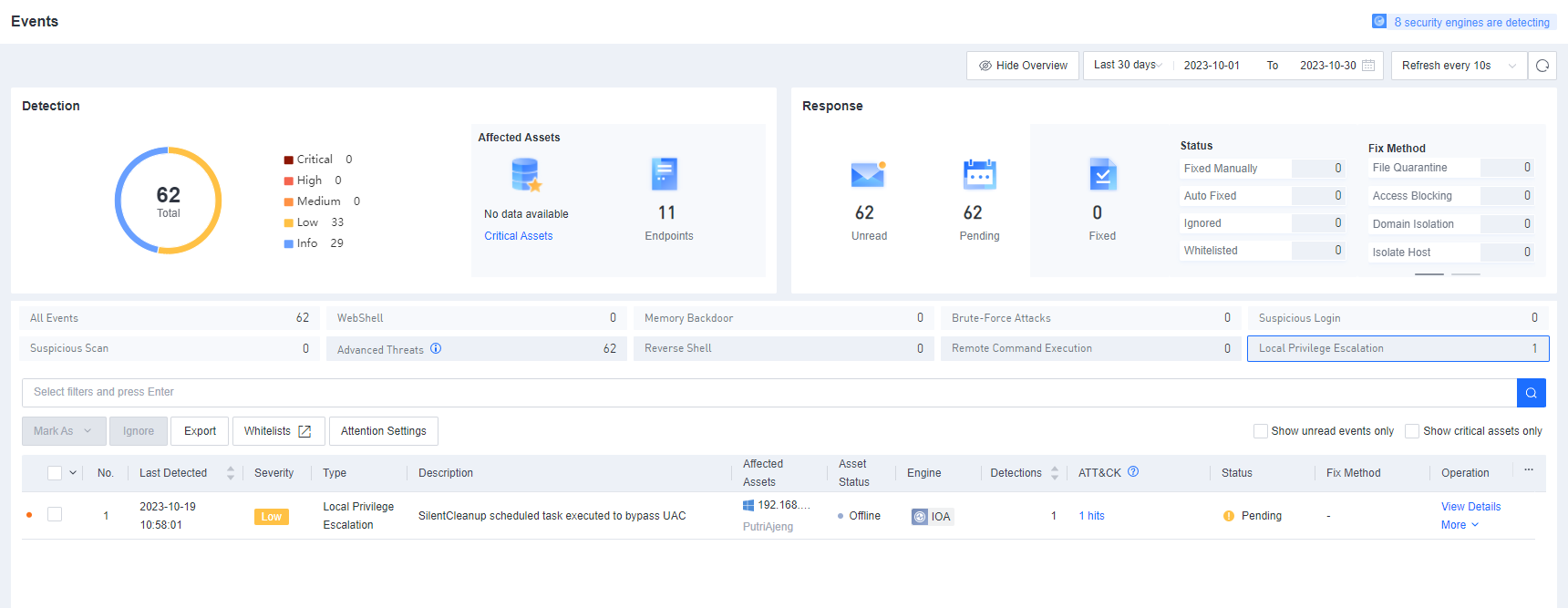Open the table column settings ellipsis
The image size is (1568, 608).
click(1529, 470)
